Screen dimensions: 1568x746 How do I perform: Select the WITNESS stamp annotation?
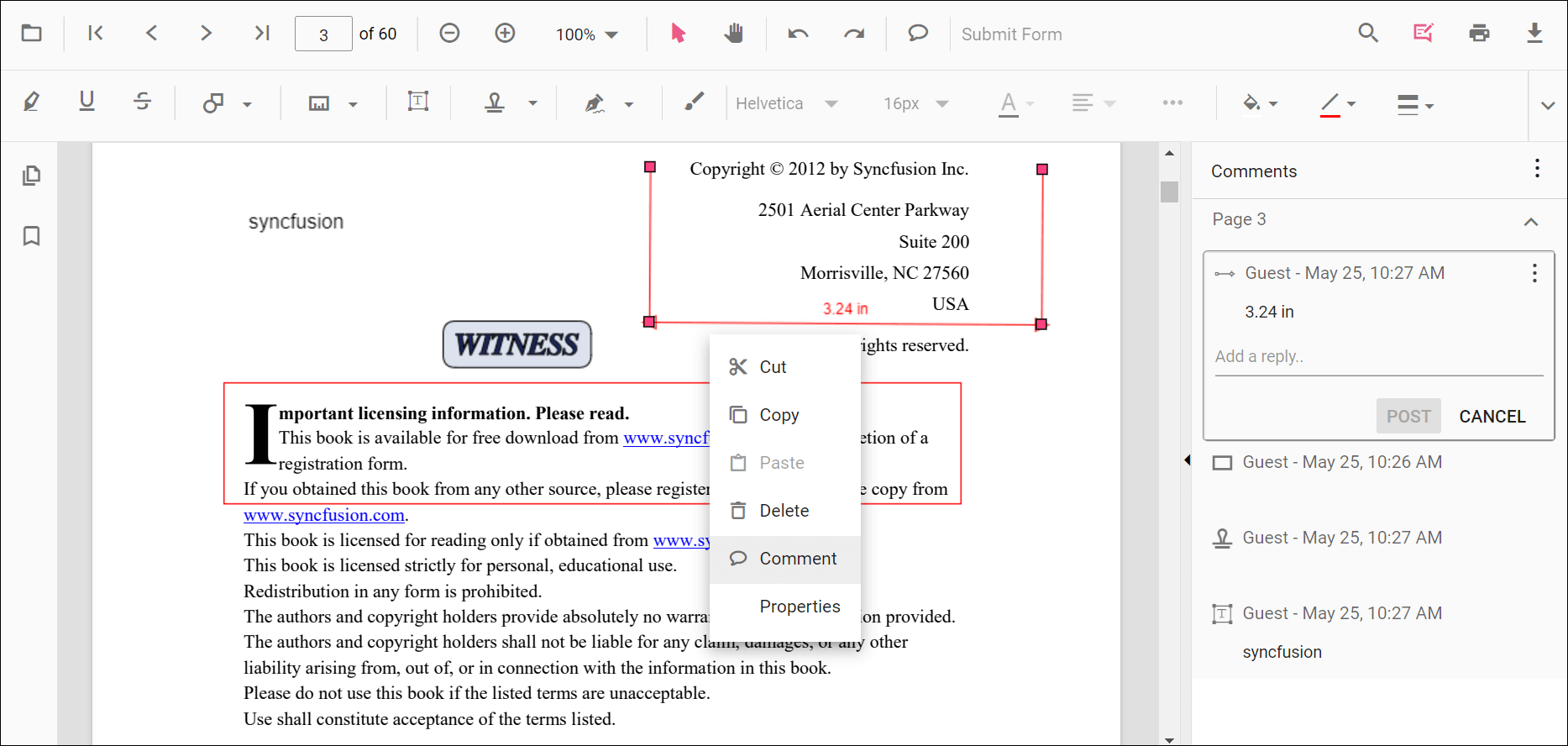pyautogui.click(x=517, y=344)
